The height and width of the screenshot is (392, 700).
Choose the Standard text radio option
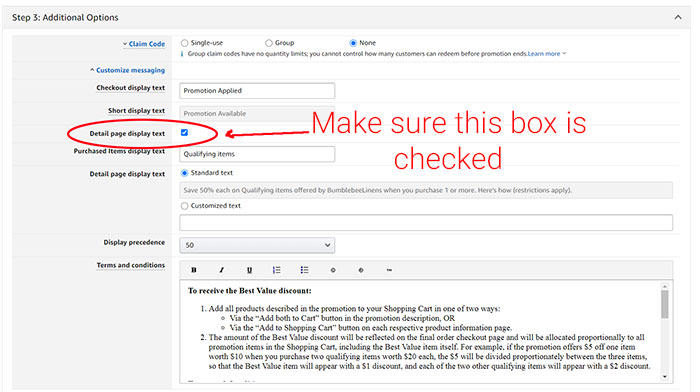184,173
